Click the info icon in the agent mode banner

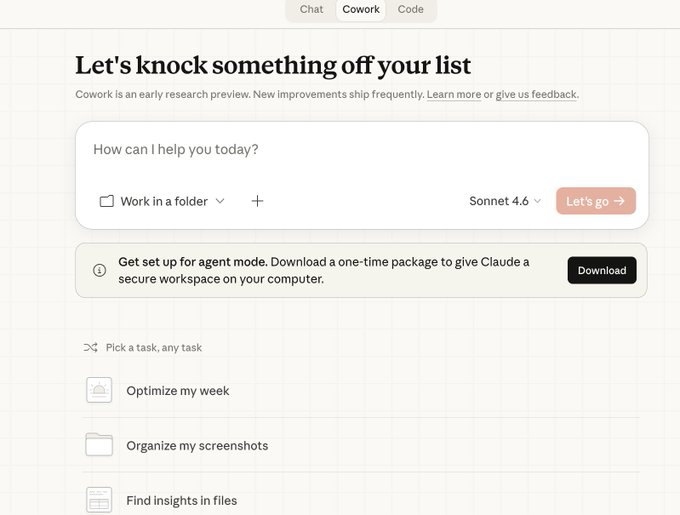tap(99, 271)
